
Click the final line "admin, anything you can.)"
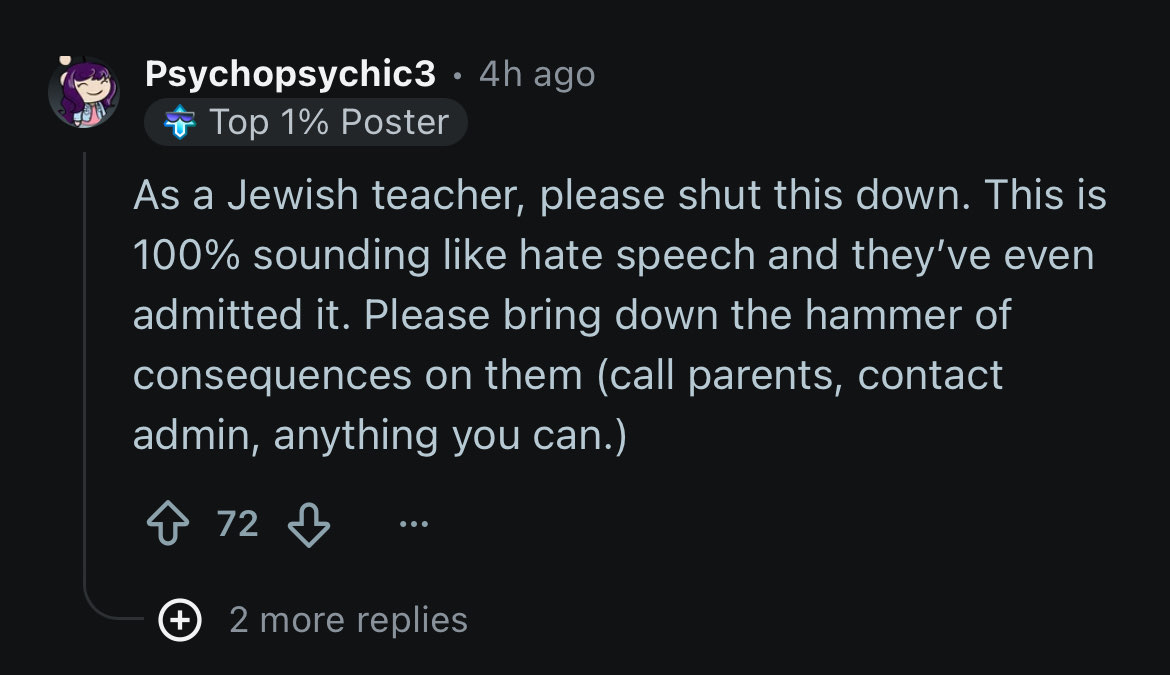coord(380,436)
